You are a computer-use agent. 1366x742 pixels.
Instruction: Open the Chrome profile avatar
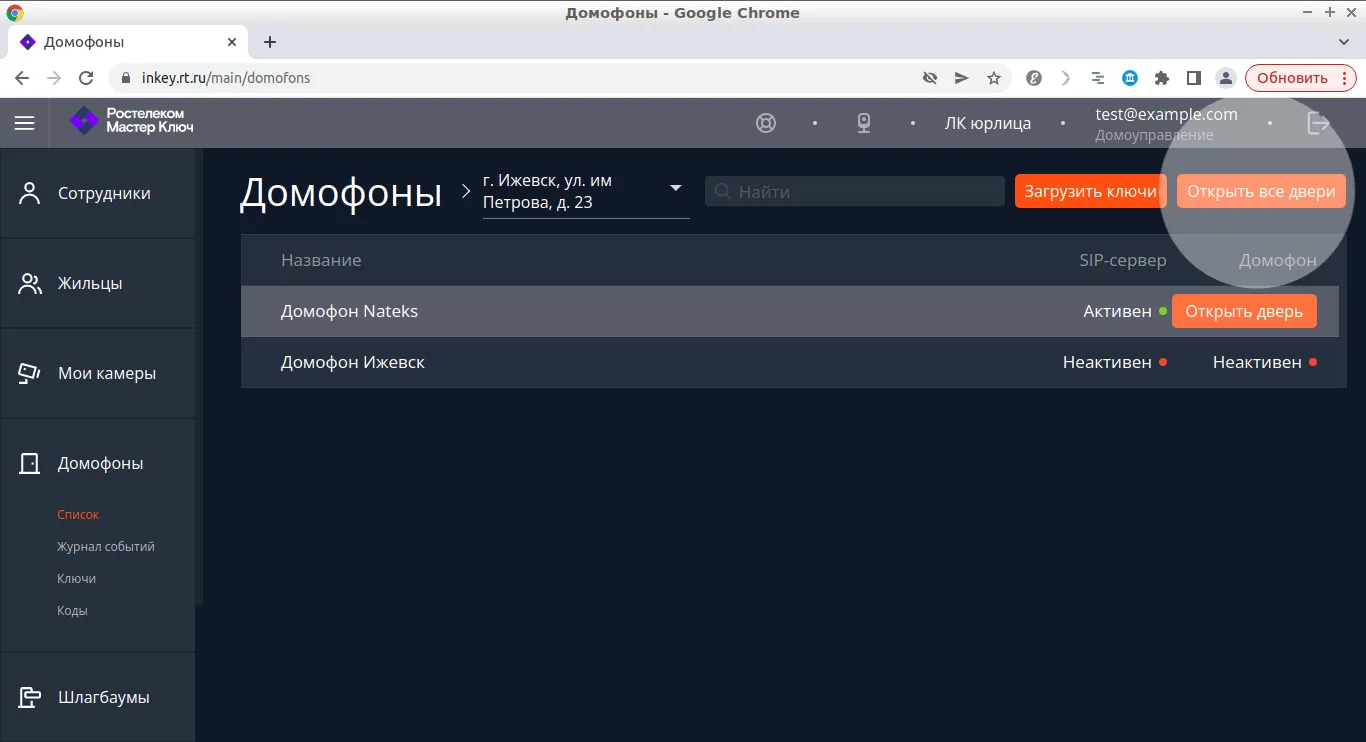(1225, 78)
